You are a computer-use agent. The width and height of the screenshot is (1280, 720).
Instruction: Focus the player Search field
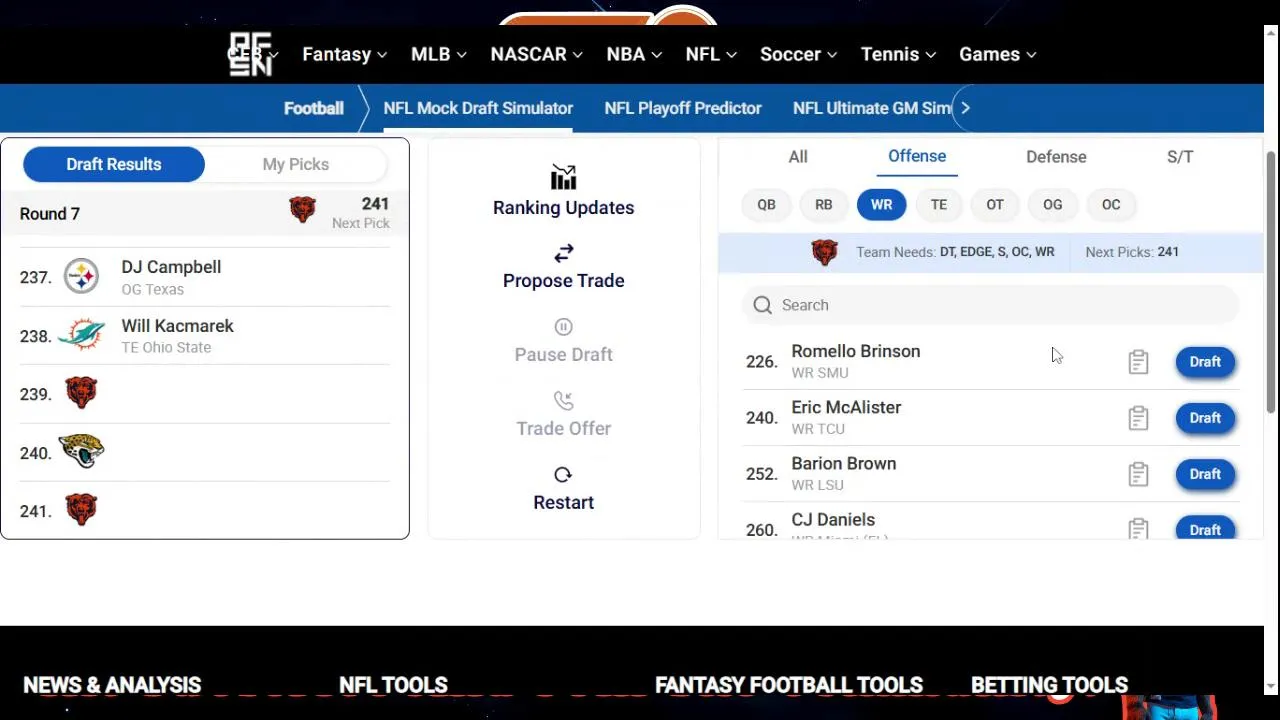pyautogui.click(x=990, y=305)
